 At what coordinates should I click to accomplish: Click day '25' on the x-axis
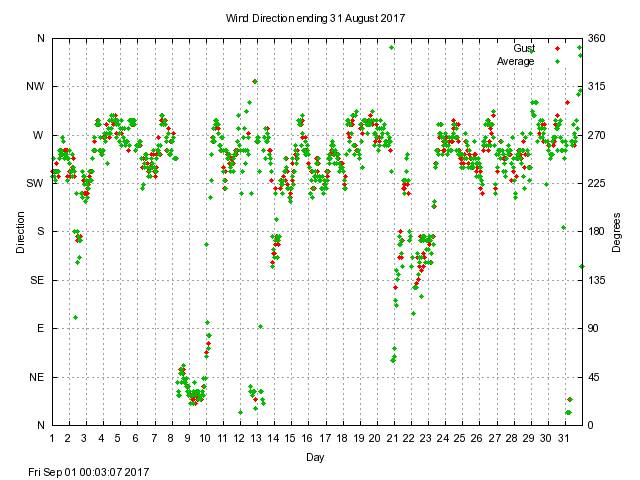460,438
